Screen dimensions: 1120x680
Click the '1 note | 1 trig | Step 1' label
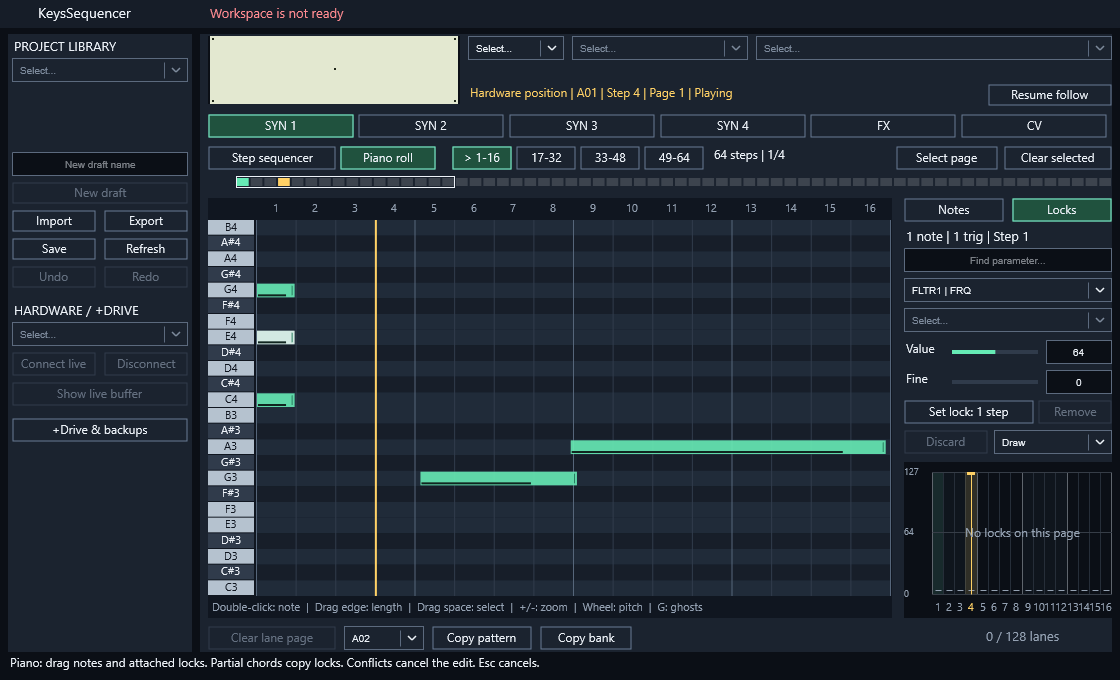click(x=967, y=236)
